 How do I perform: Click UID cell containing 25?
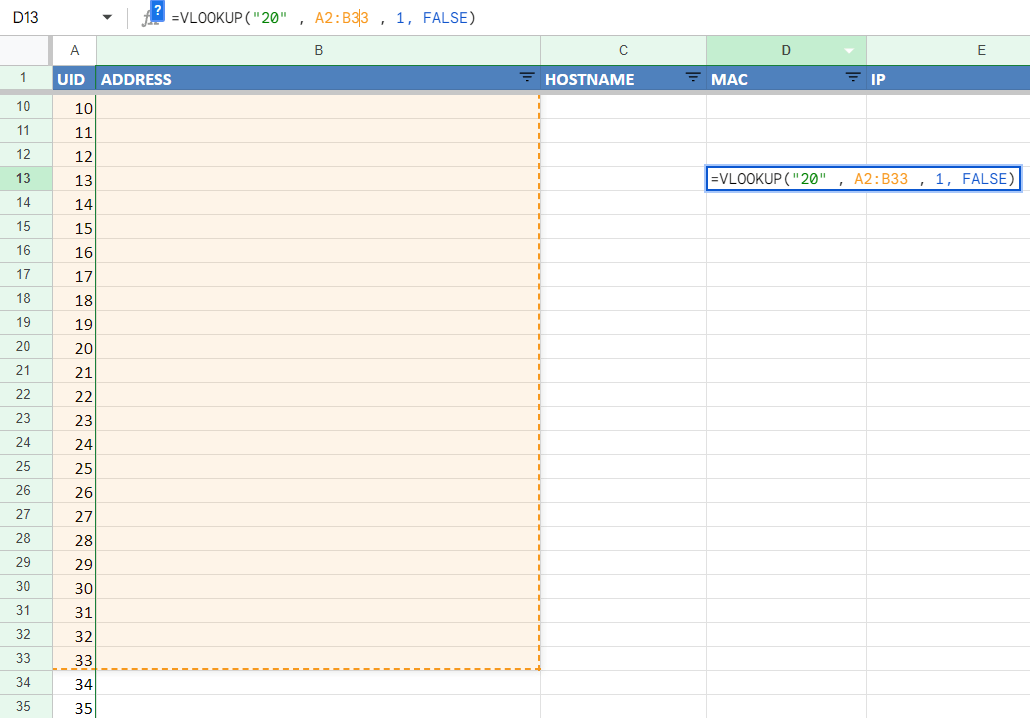point(74,467)
